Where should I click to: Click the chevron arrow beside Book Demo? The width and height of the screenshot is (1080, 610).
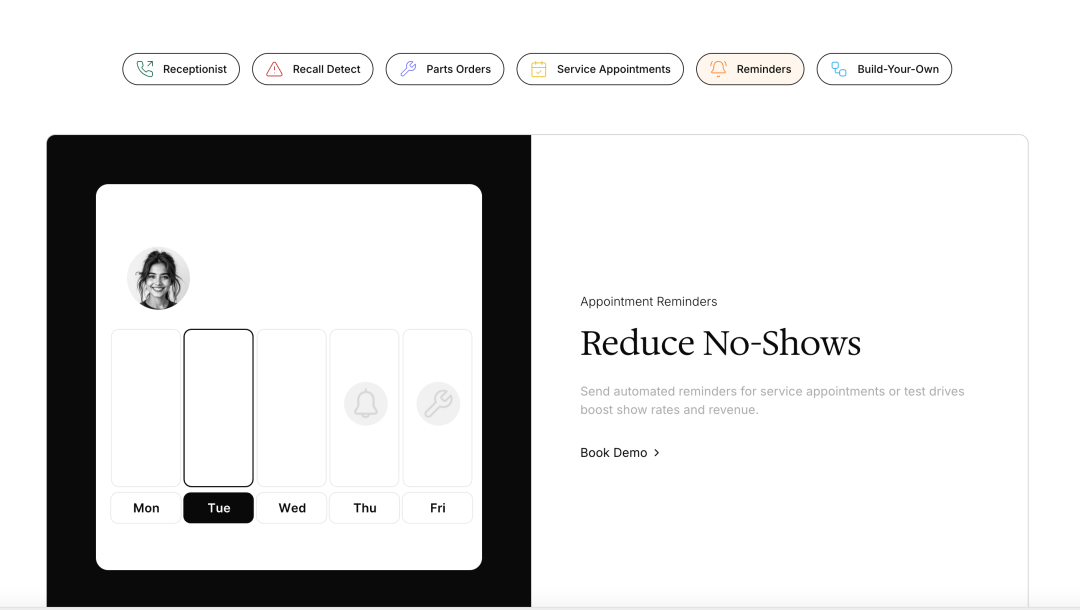tap(657, 453)
